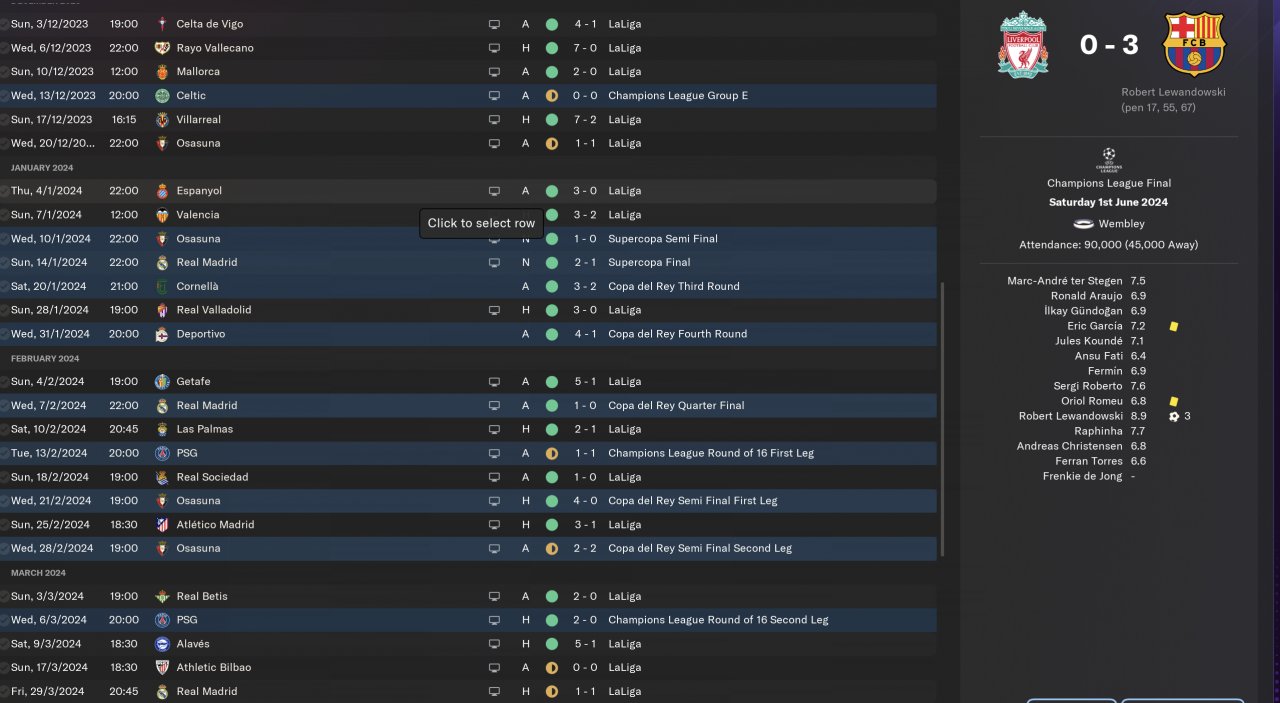Click Oriol Romeu's yellow card icon
The image size is (1280, 703).
tap(1174, 401)
